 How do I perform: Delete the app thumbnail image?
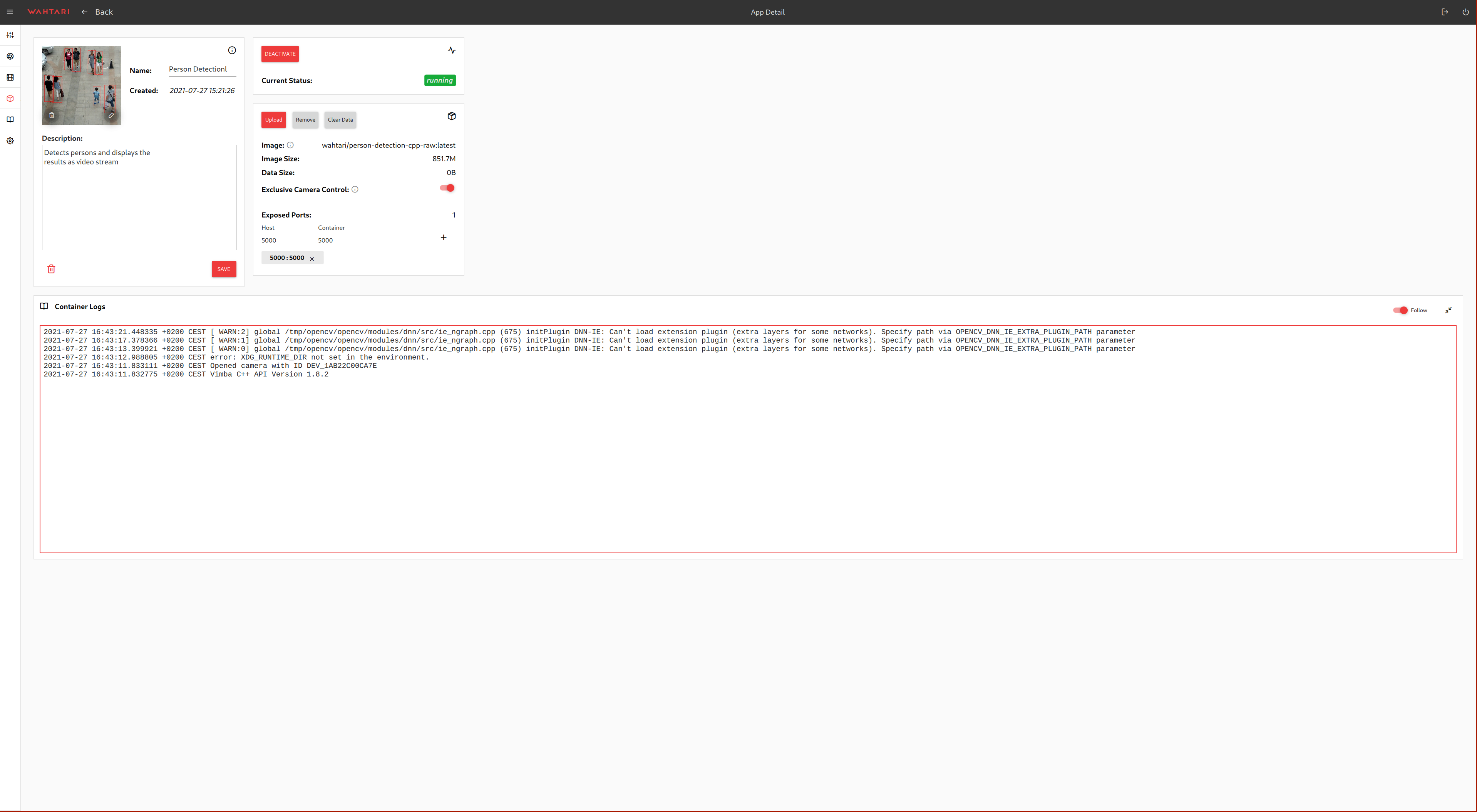[52, 115]
